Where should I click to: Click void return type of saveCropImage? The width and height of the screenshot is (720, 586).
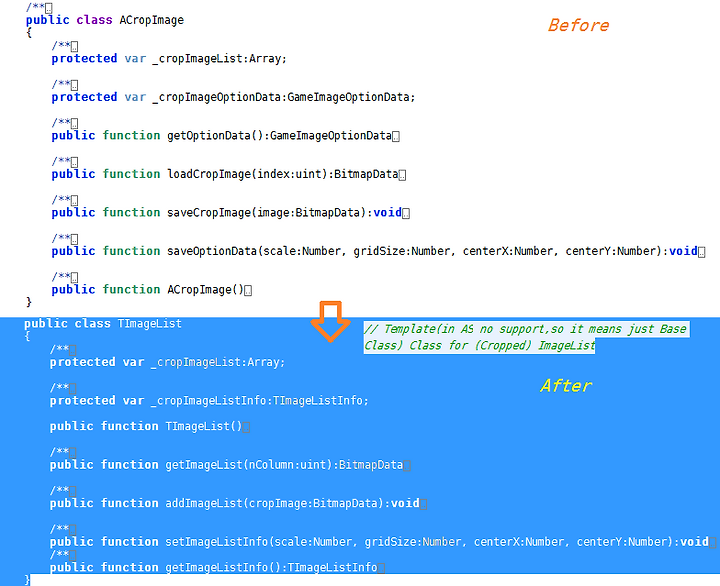(x=388, y=213)
